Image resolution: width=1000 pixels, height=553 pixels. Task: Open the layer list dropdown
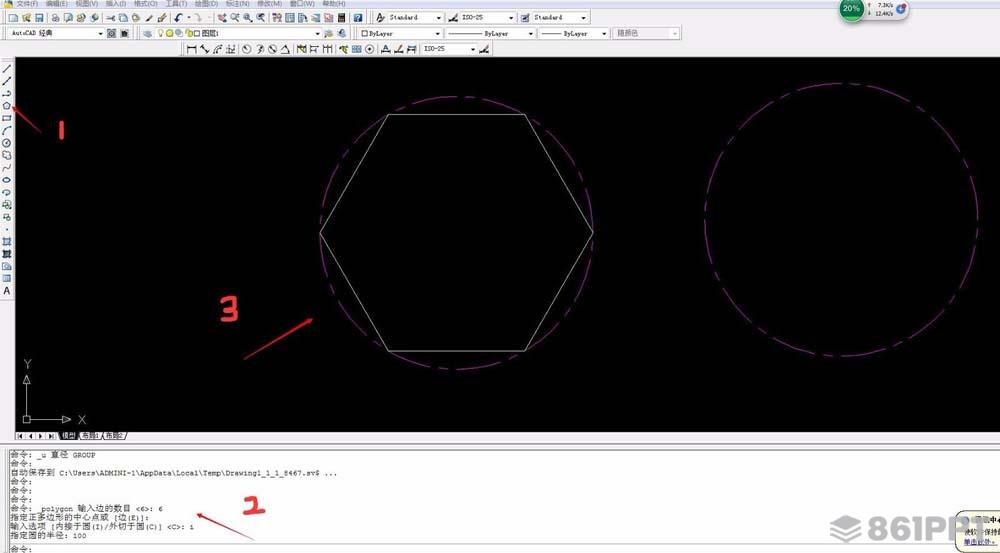(x=239, y=33)
